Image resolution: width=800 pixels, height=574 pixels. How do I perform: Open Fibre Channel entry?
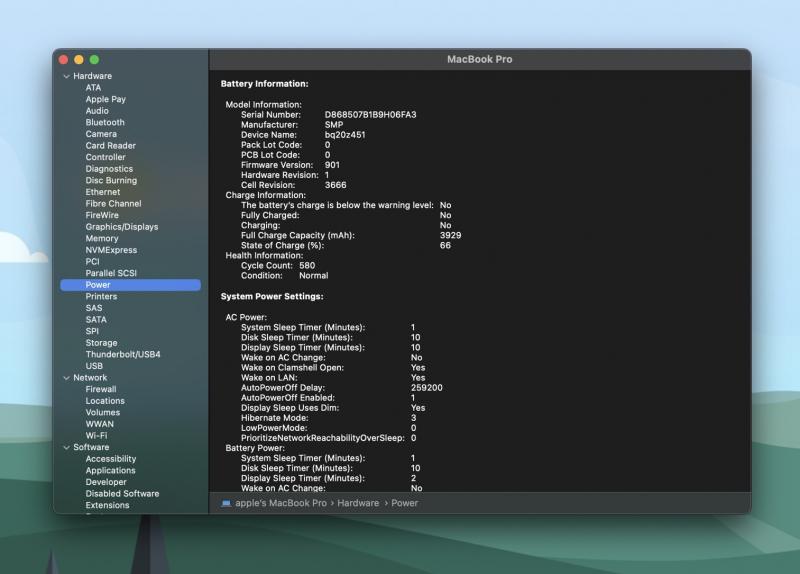(x=113, y=204)
